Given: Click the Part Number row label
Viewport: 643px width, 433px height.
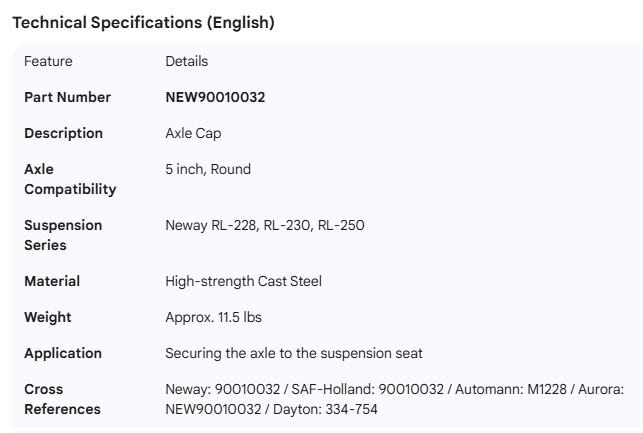Looking at the screenshot, I should 67,97.
